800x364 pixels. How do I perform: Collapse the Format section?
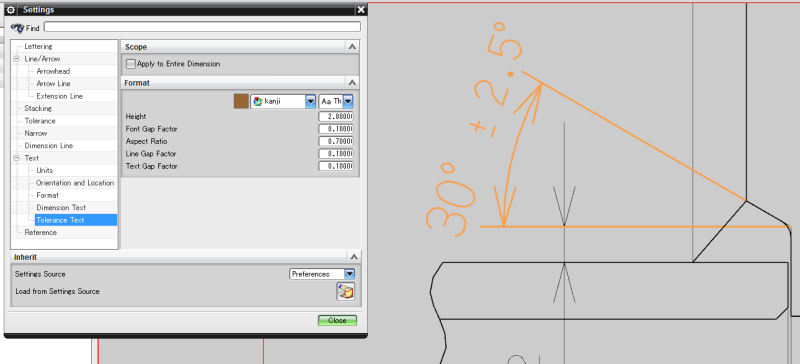(352, 83)
